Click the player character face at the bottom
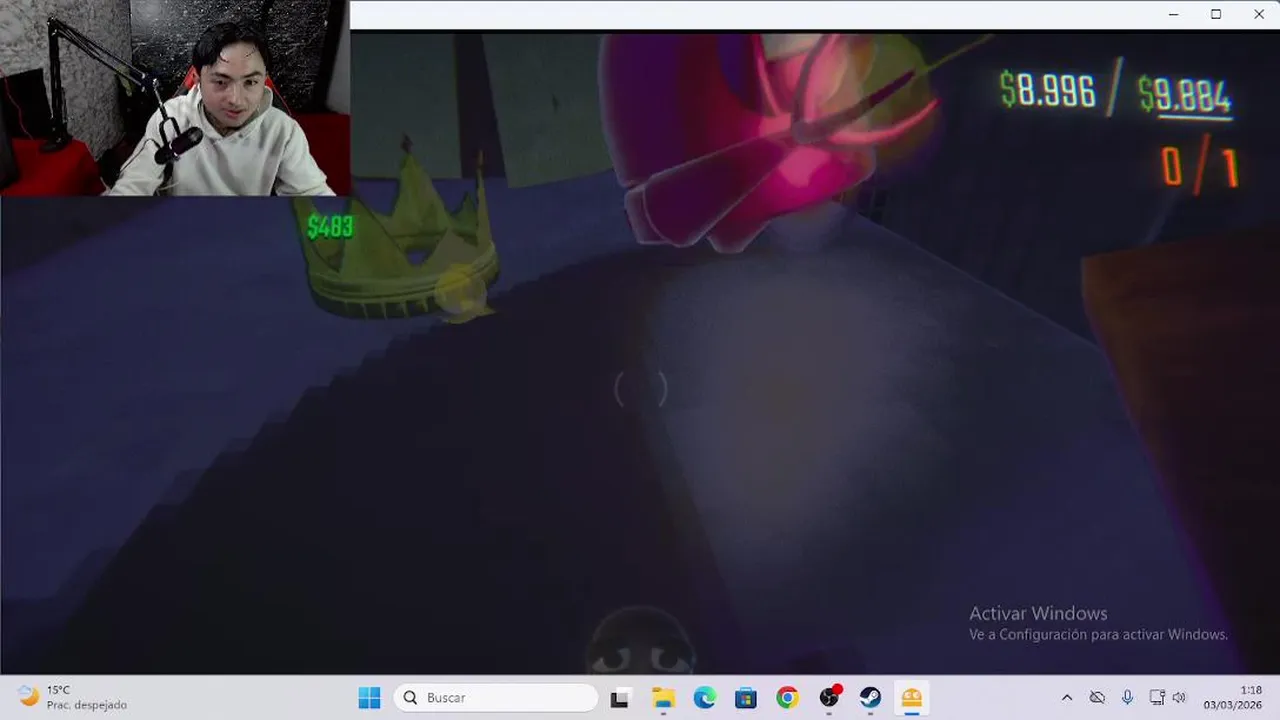This screenshot has width=1280, height=720. [x=640, y=641]
